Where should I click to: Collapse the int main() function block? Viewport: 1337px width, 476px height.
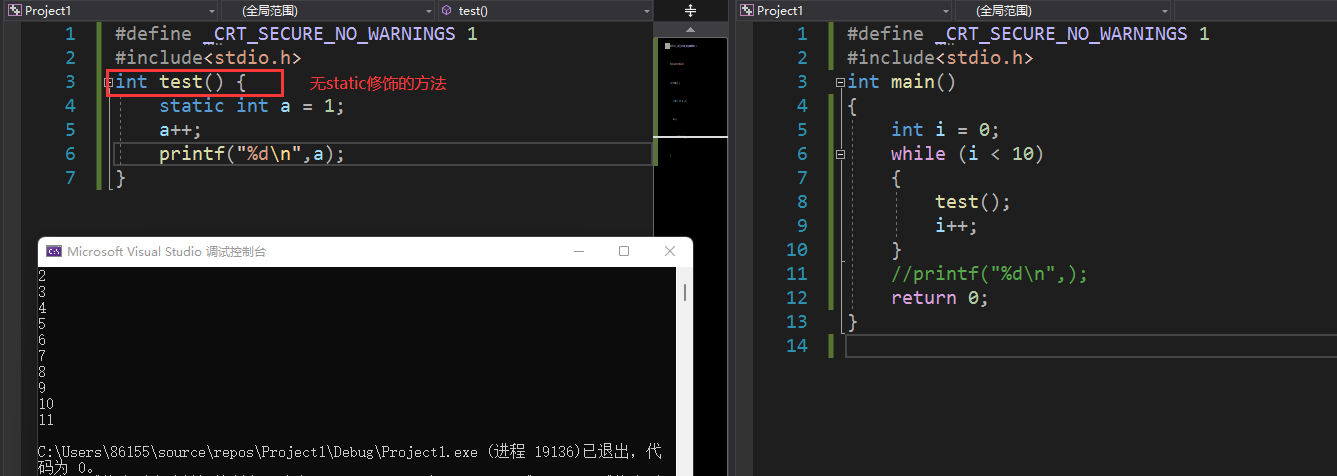(x=840, y=82)
